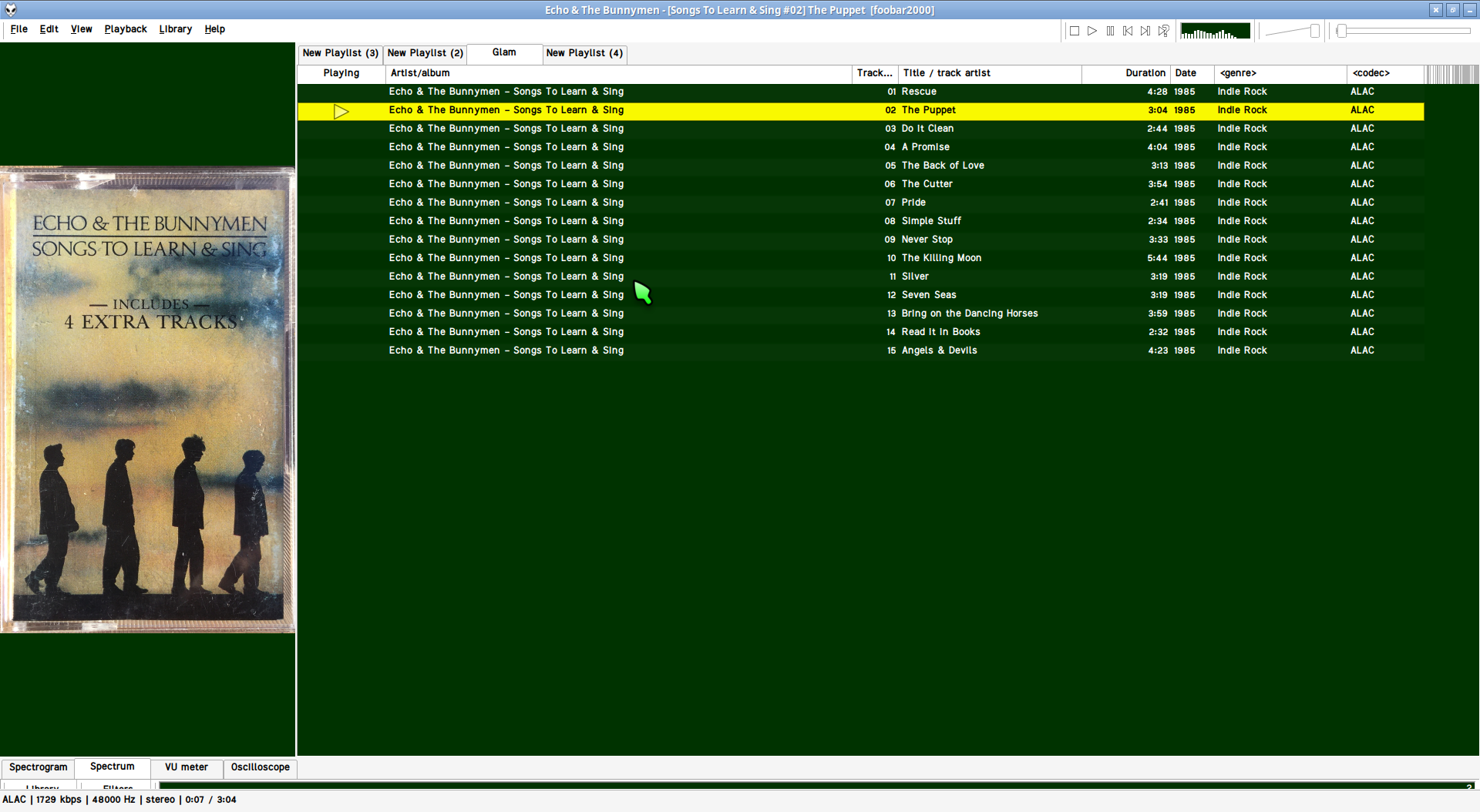Restore the foobar2000 window with the title bar button

1453,10
